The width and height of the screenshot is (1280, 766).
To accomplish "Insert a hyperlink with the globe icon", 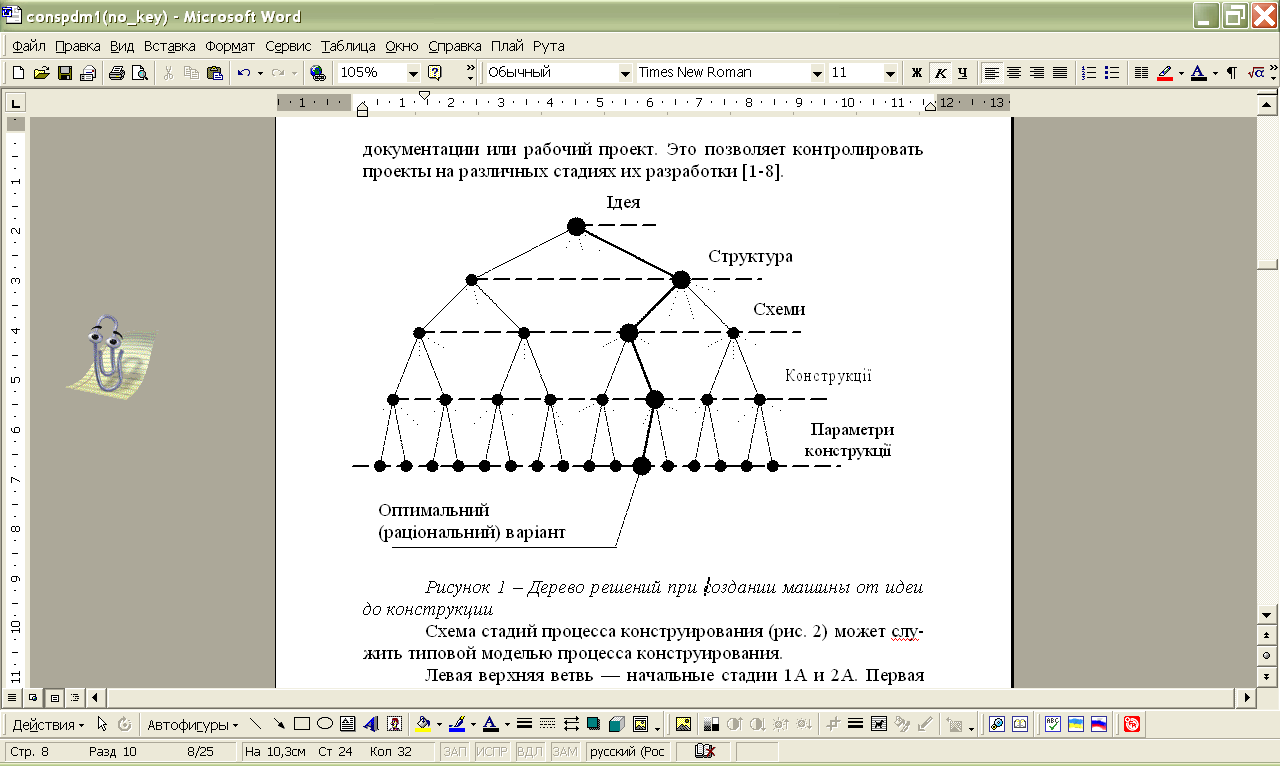I will click(318, 73).
